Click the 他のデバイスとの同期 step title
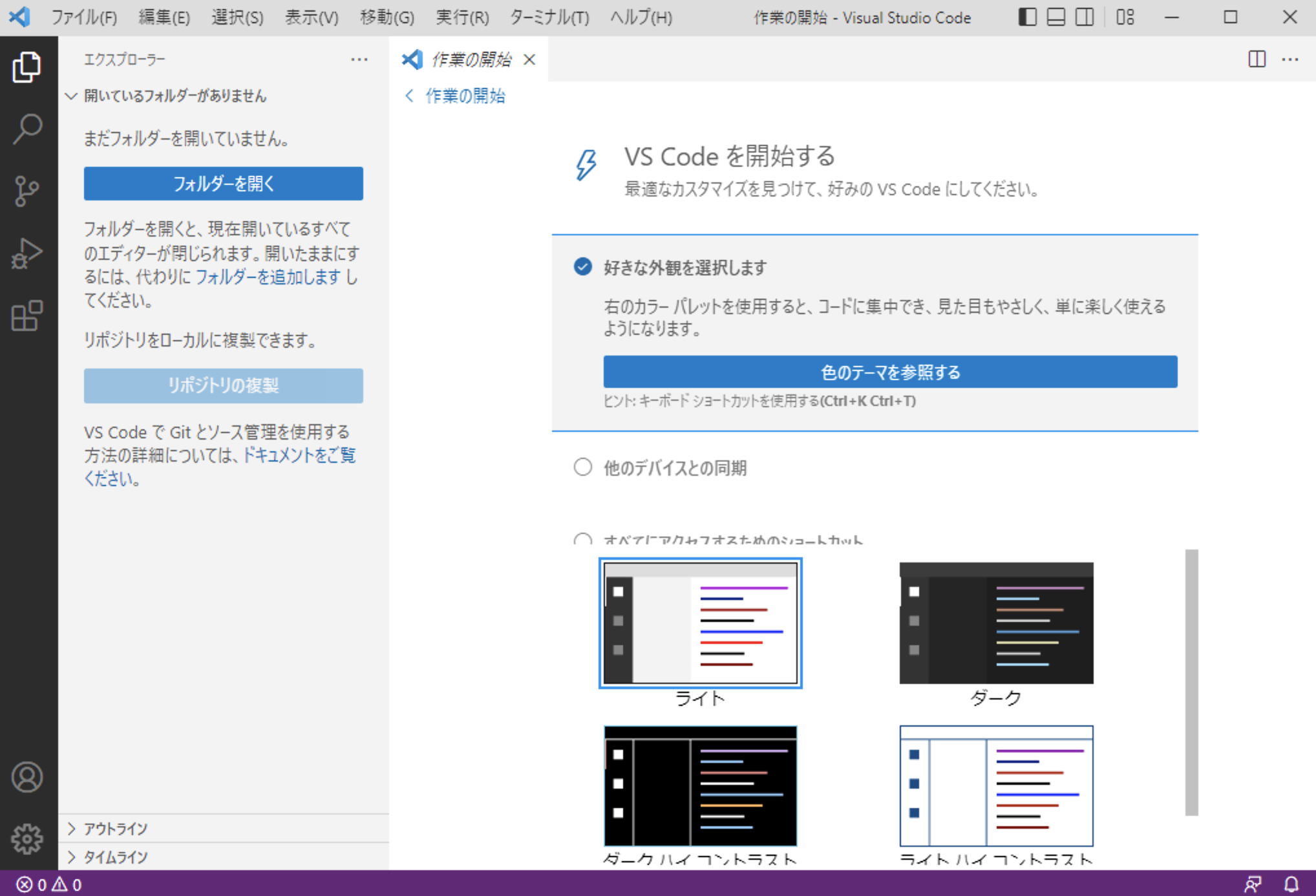The image size is (1316, 896). (x=675, y=468)
